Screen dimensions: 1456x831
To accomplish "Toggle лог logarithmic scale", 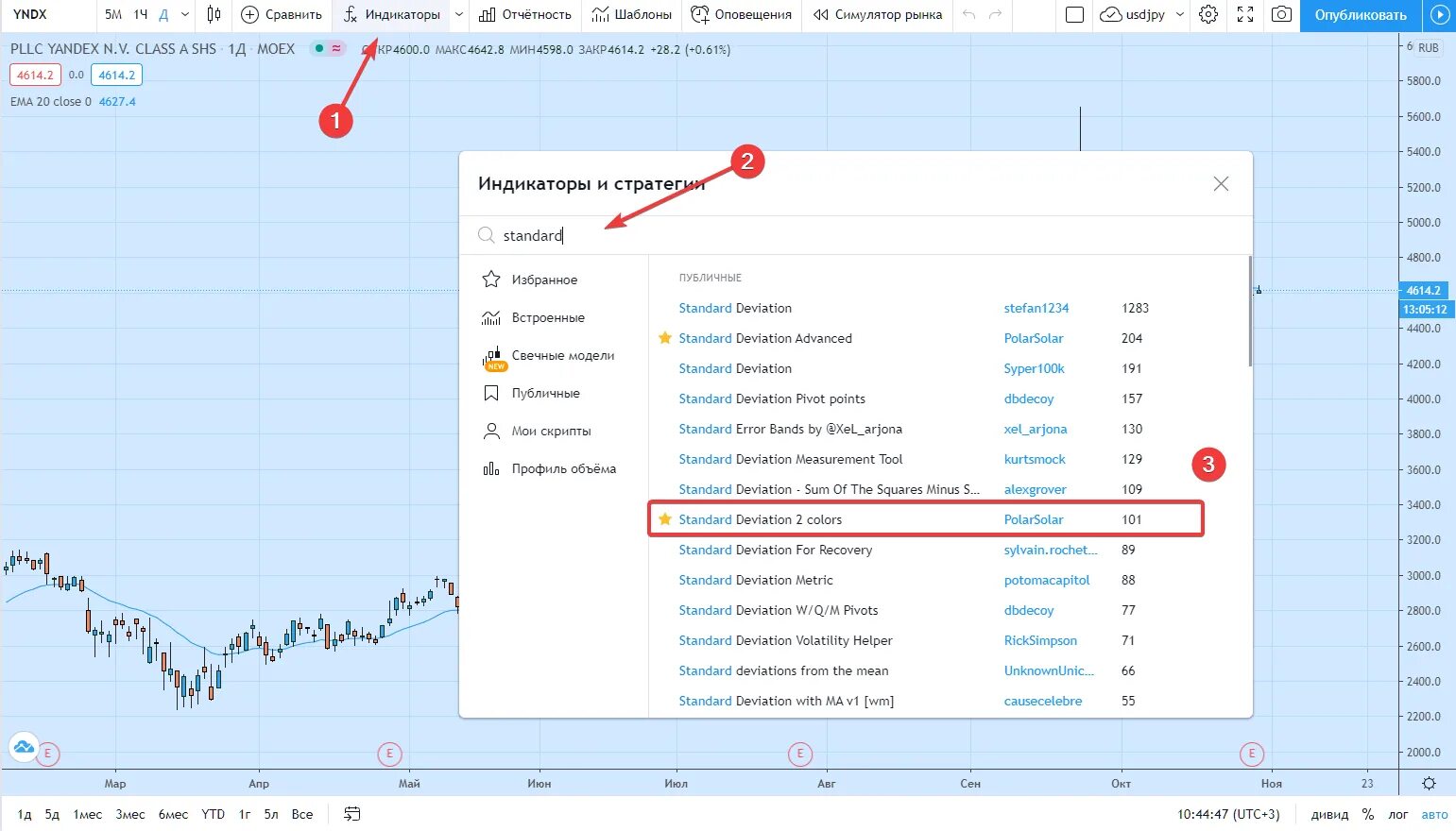I will pyautogui.click(x=1398, y=814).
